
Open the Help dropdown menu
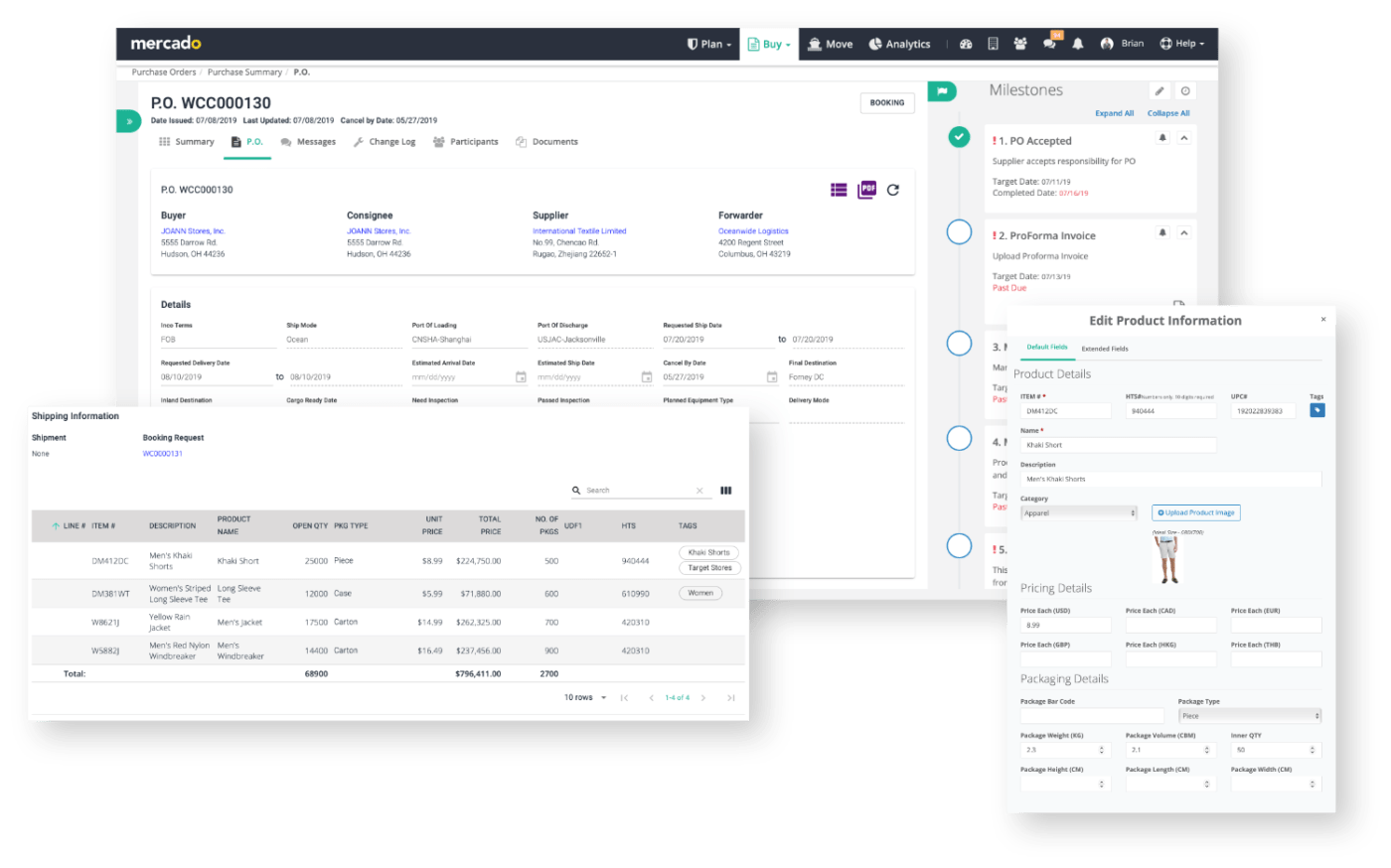(x=1182, y=44)
